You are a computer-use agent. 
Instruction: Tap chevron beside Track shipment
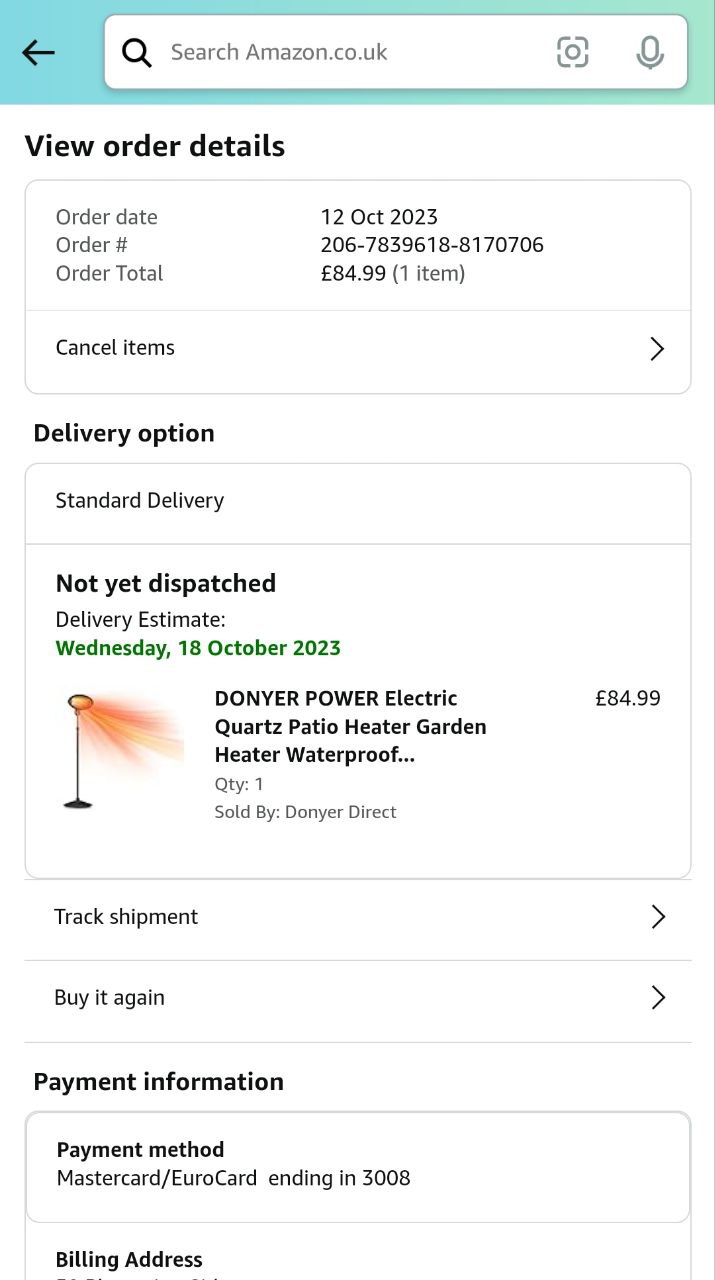(x=658, y=917)
